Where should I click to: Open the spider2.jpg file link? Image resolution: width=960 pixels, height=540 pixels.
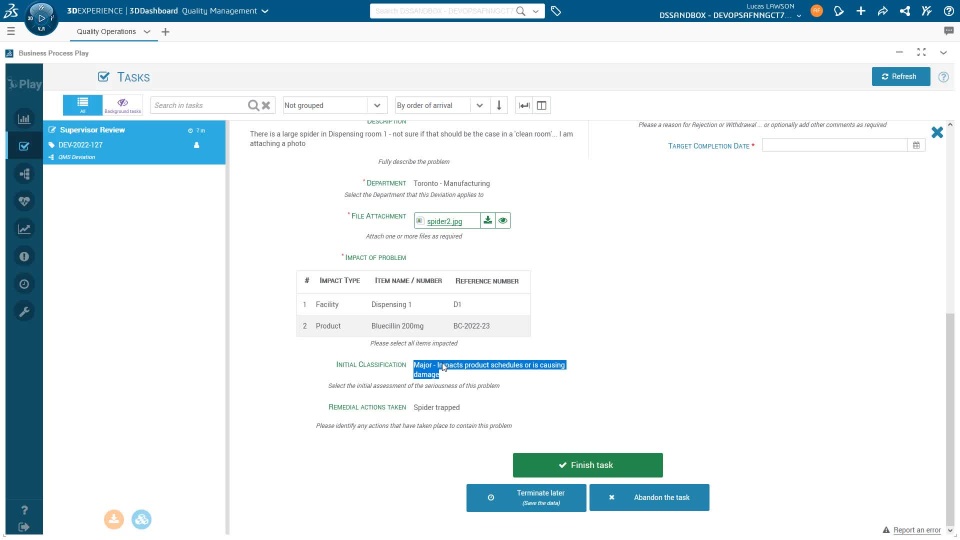click(444, 221)
